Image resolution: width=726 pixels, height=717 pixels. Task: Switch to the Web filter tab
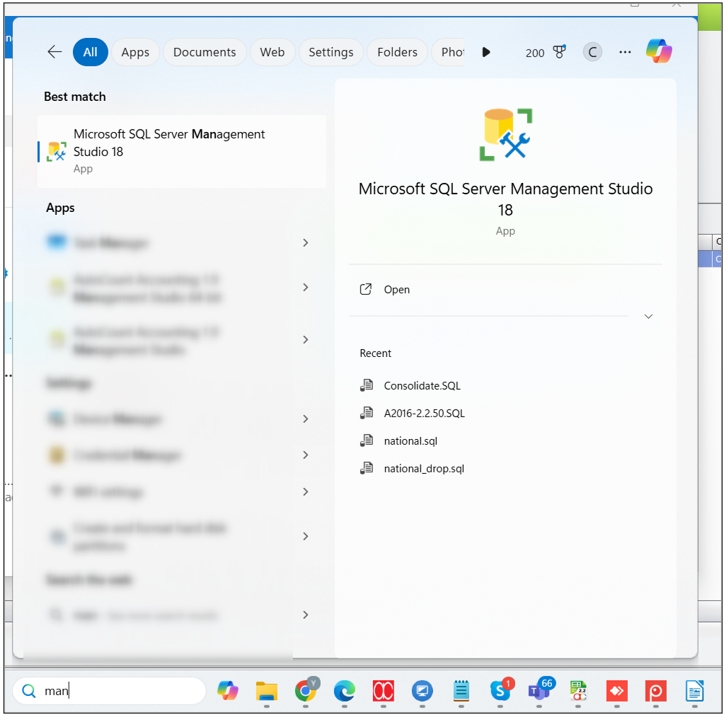coord(272,52)
